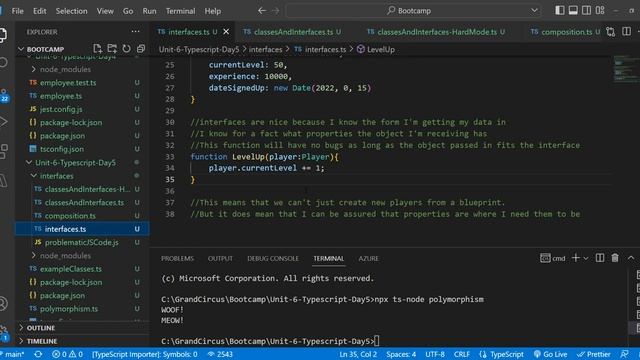Synchronize changes from status bar
Image resolution: width=640 pixels, height=360 pixels.
(x=38, y=354)
